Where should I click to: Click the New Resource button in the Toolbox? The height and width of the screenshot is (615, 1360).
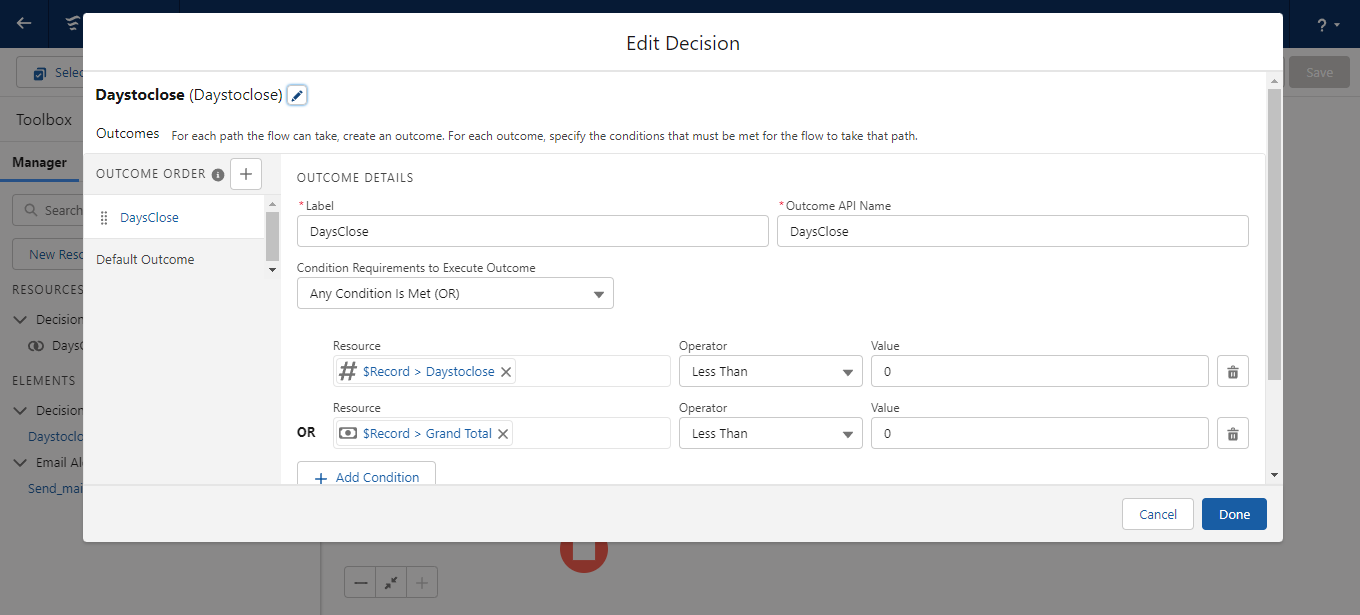[x=48, y=254]
